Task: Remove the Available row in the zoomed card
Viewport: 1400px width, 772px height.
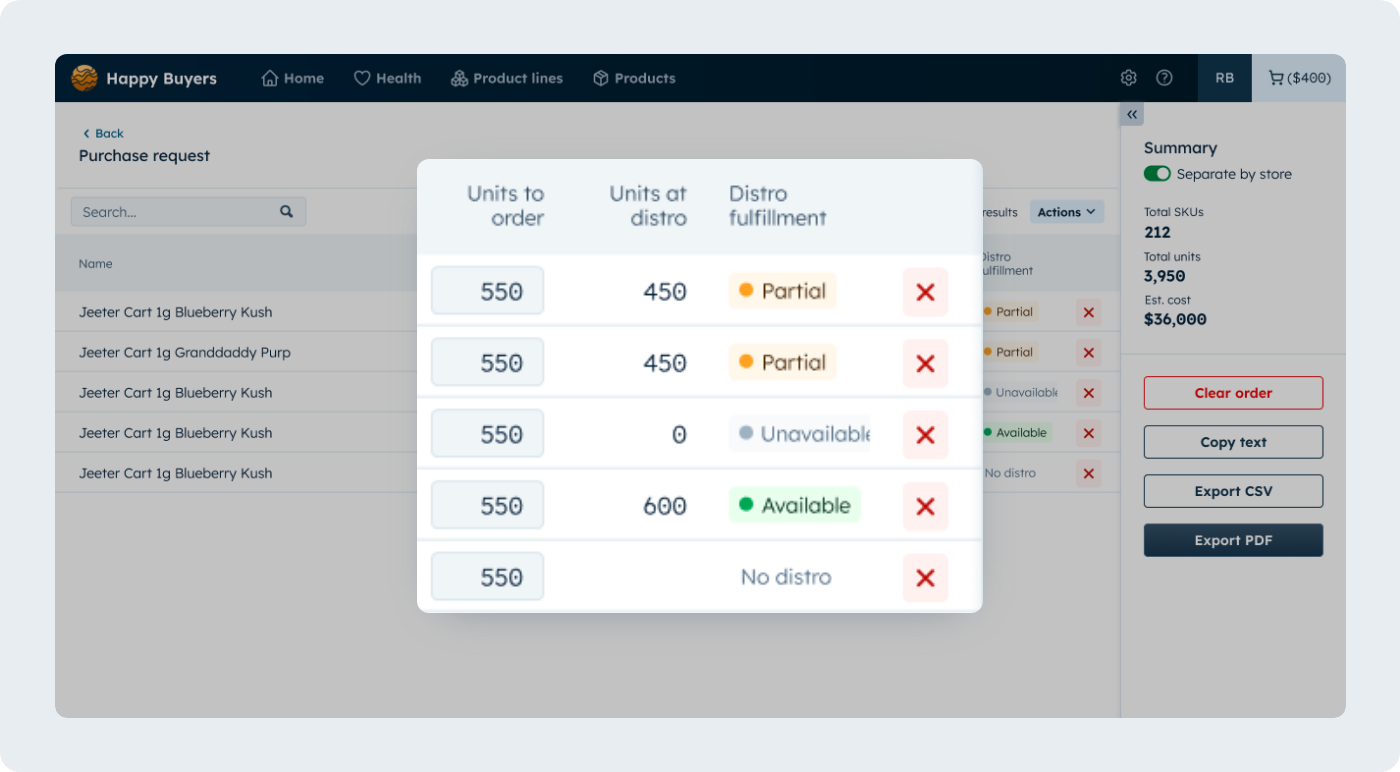Action: click(x=925, y=506)
